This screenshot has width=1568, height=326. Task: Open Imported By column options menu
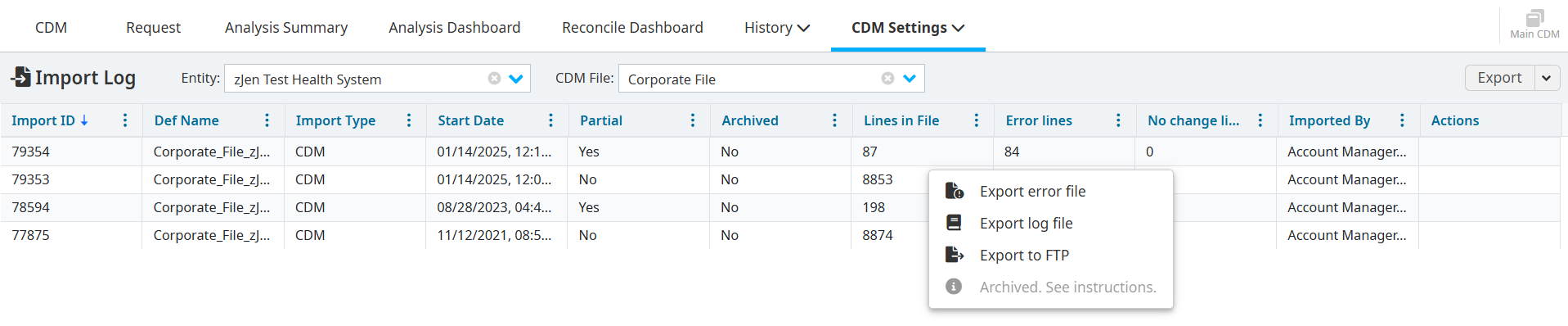point(1402,120)
